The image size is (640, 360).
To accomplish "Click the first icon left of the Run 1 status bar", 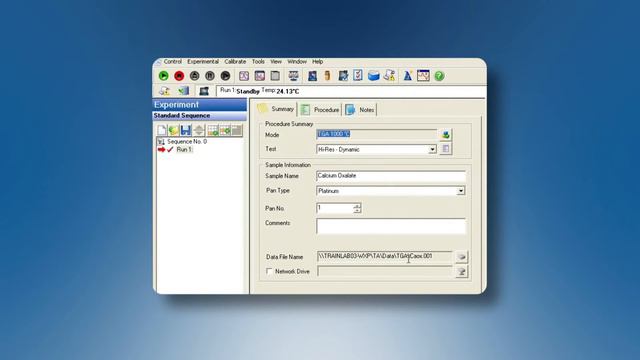I will (x=164, y=91).
